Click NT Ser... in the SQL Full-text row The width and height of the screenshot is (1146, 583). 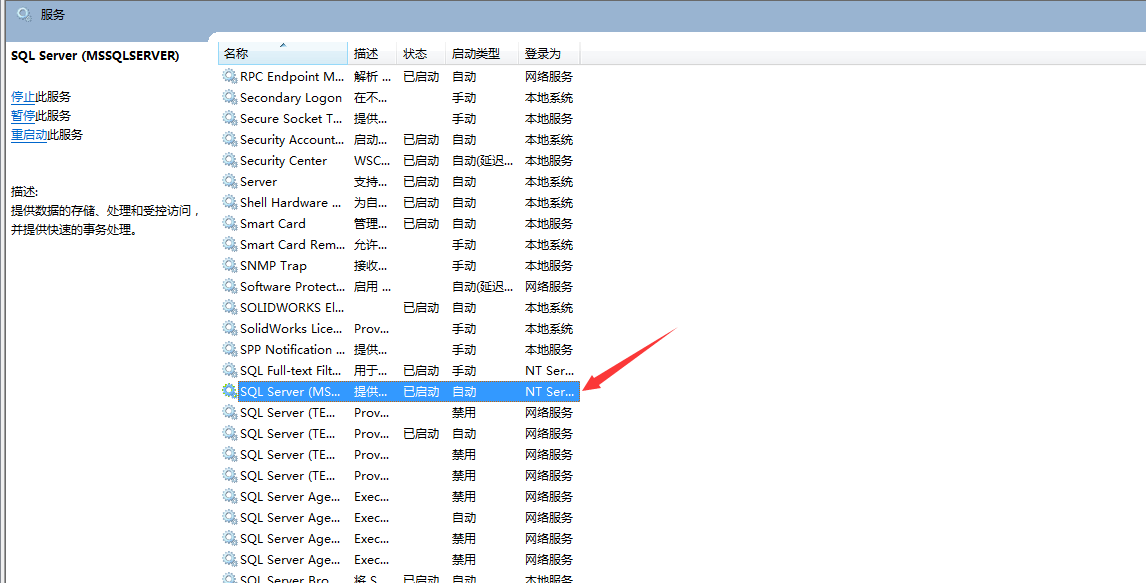coord(550,370)
